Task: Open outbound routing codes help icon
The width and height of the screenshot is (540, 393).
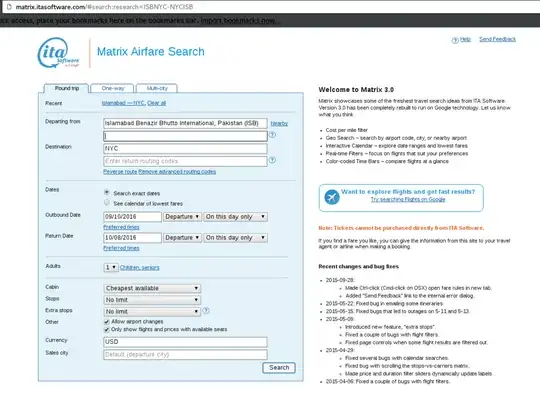Action: click(x=272, y=135)
